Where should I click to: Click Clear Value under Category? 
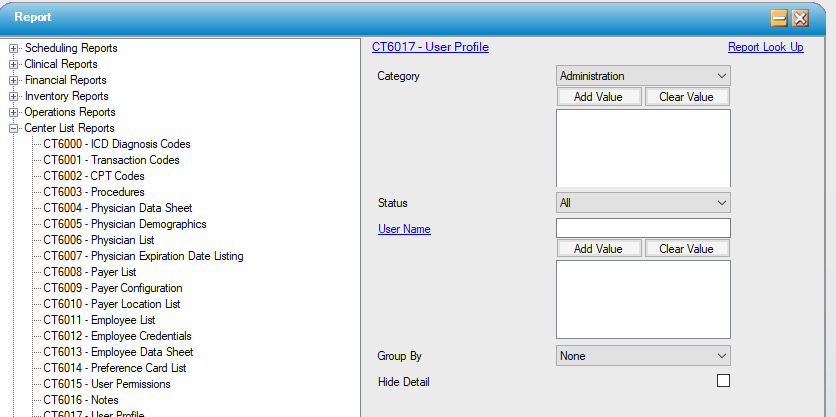686,97
